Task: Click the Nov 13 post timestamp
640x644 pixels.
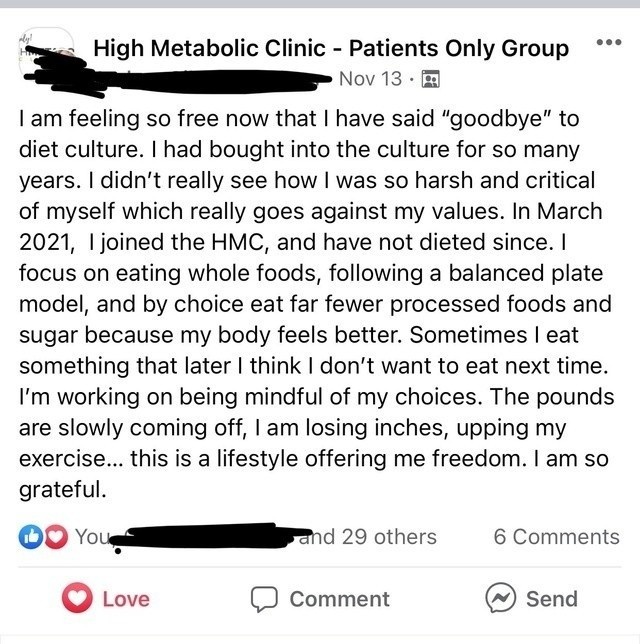Action: click(x=370, y=78)
